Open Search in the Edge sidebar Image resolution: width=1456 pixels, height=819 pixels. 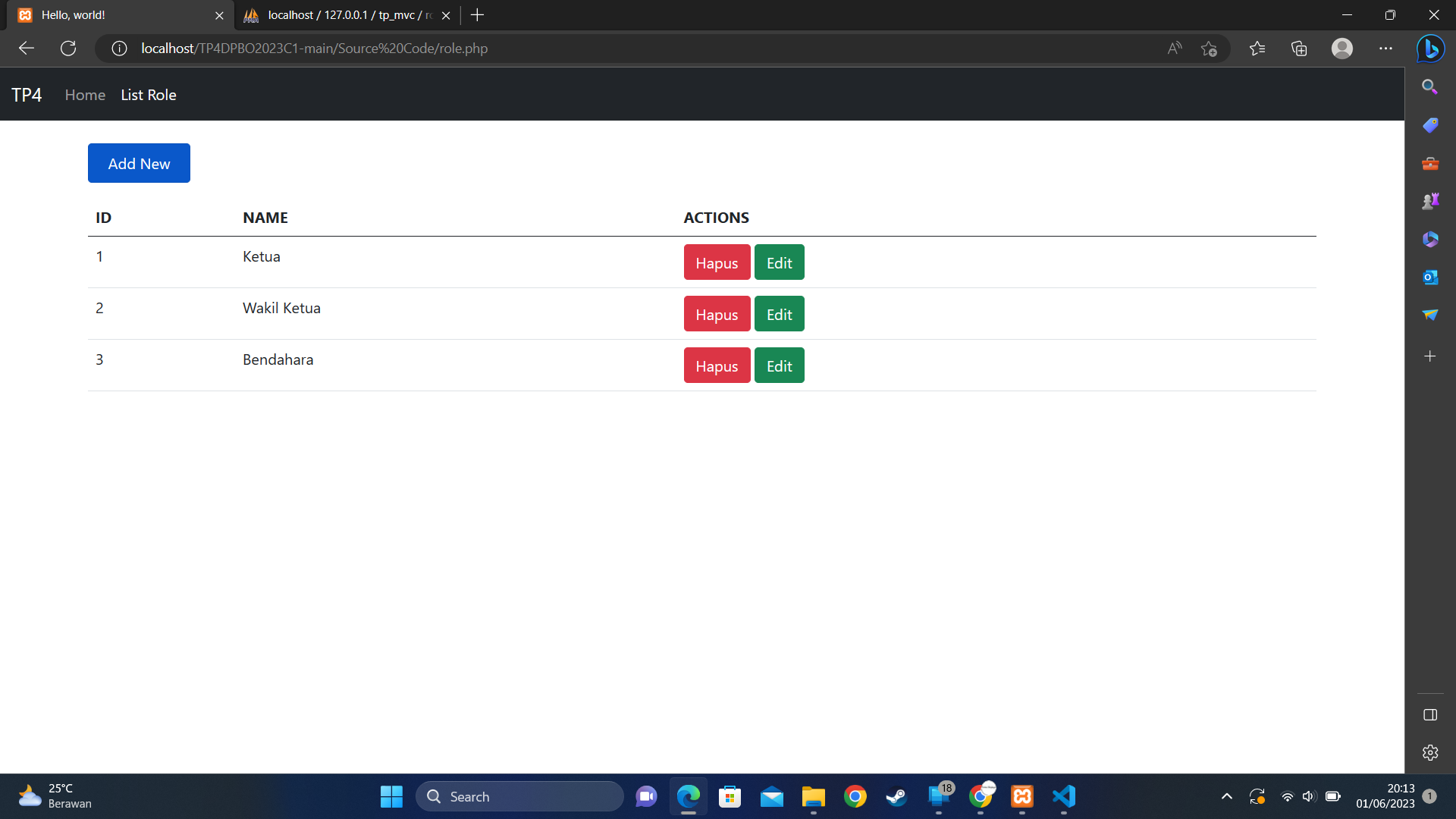(x=1430, y=86)
